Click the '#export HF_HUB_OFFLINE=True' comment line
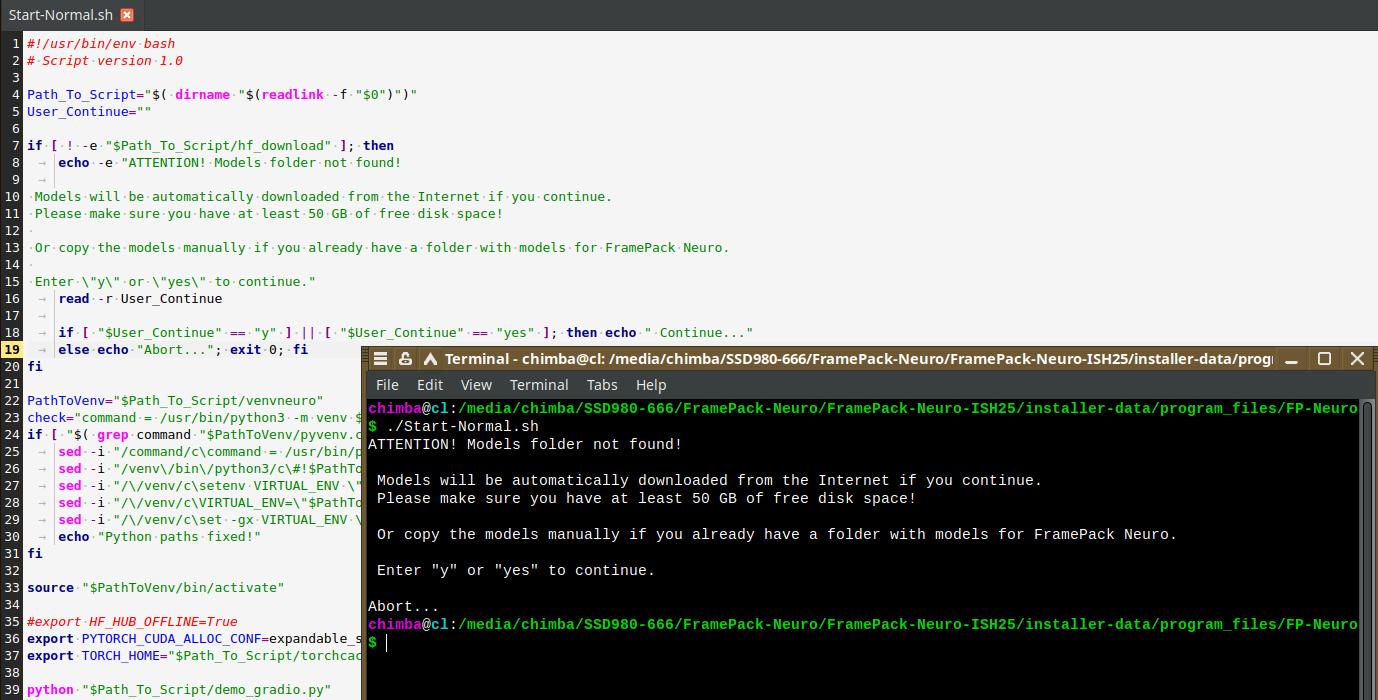 pos(132,622)
